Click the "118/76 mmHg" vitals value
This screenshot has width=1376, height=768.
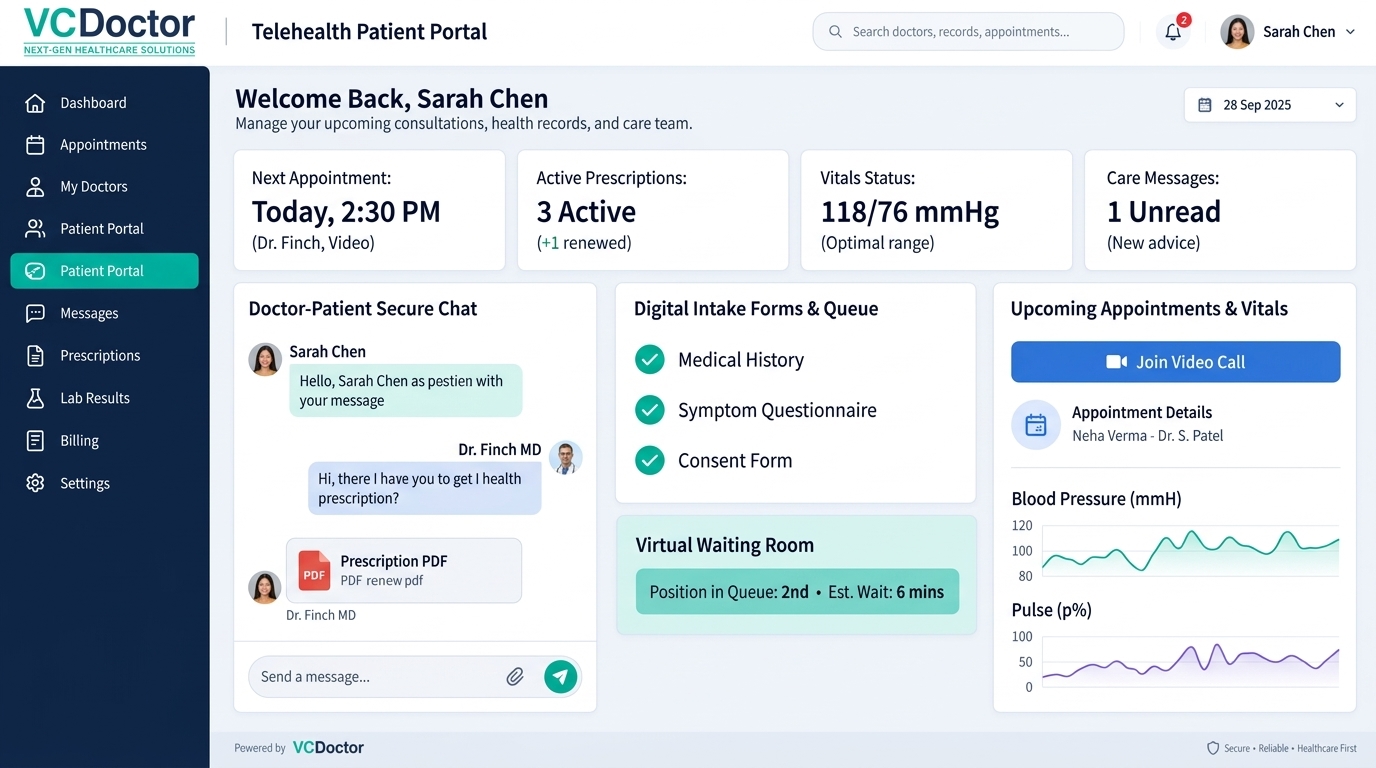(x=910, y=212)
